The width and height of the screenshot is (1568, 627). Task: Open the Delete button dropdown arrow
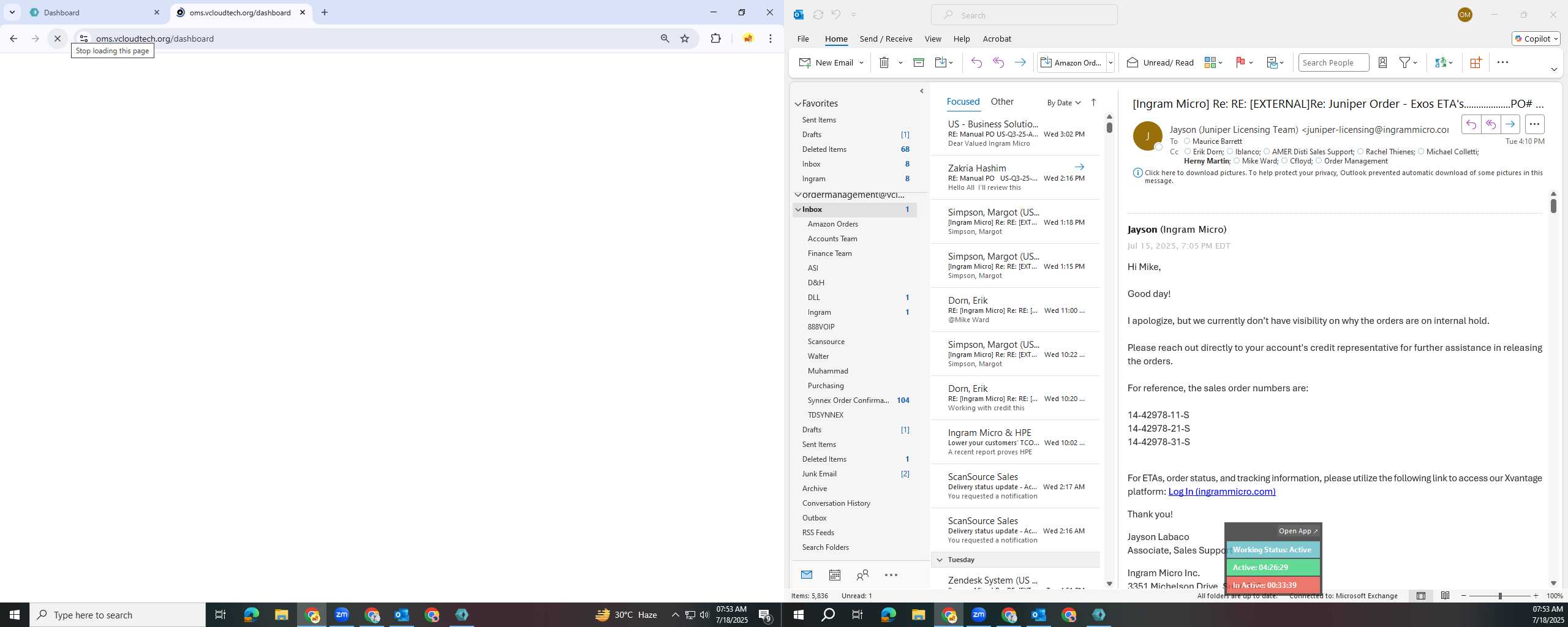[900, 62]
